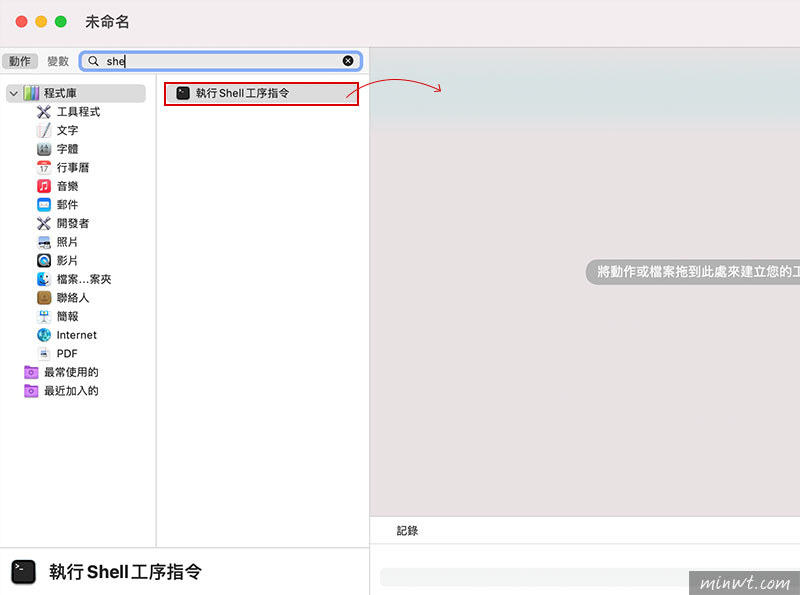Image resolution: width=800 pixels, height=595 pixels.
Task: Click the 記錄 log column header
Action: [x=407, y=531]
